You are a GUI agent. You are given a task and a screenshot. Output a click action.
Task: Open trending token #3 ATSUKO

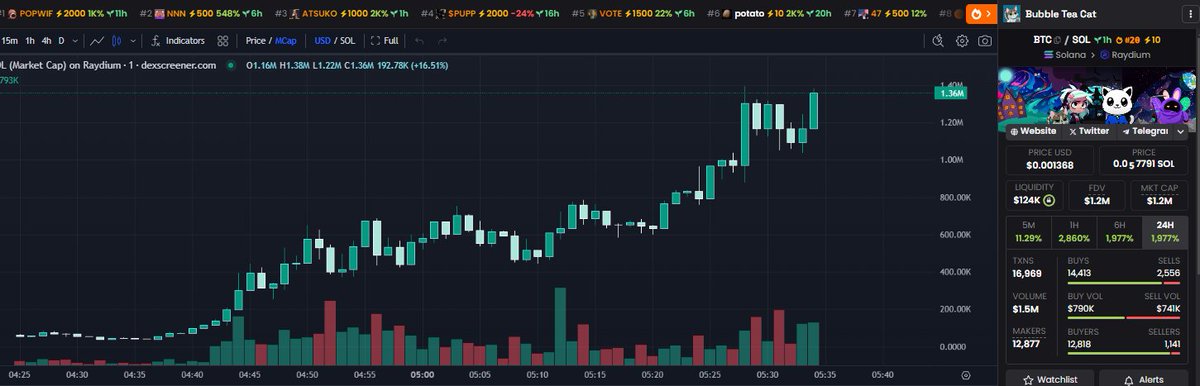[341, 14]
